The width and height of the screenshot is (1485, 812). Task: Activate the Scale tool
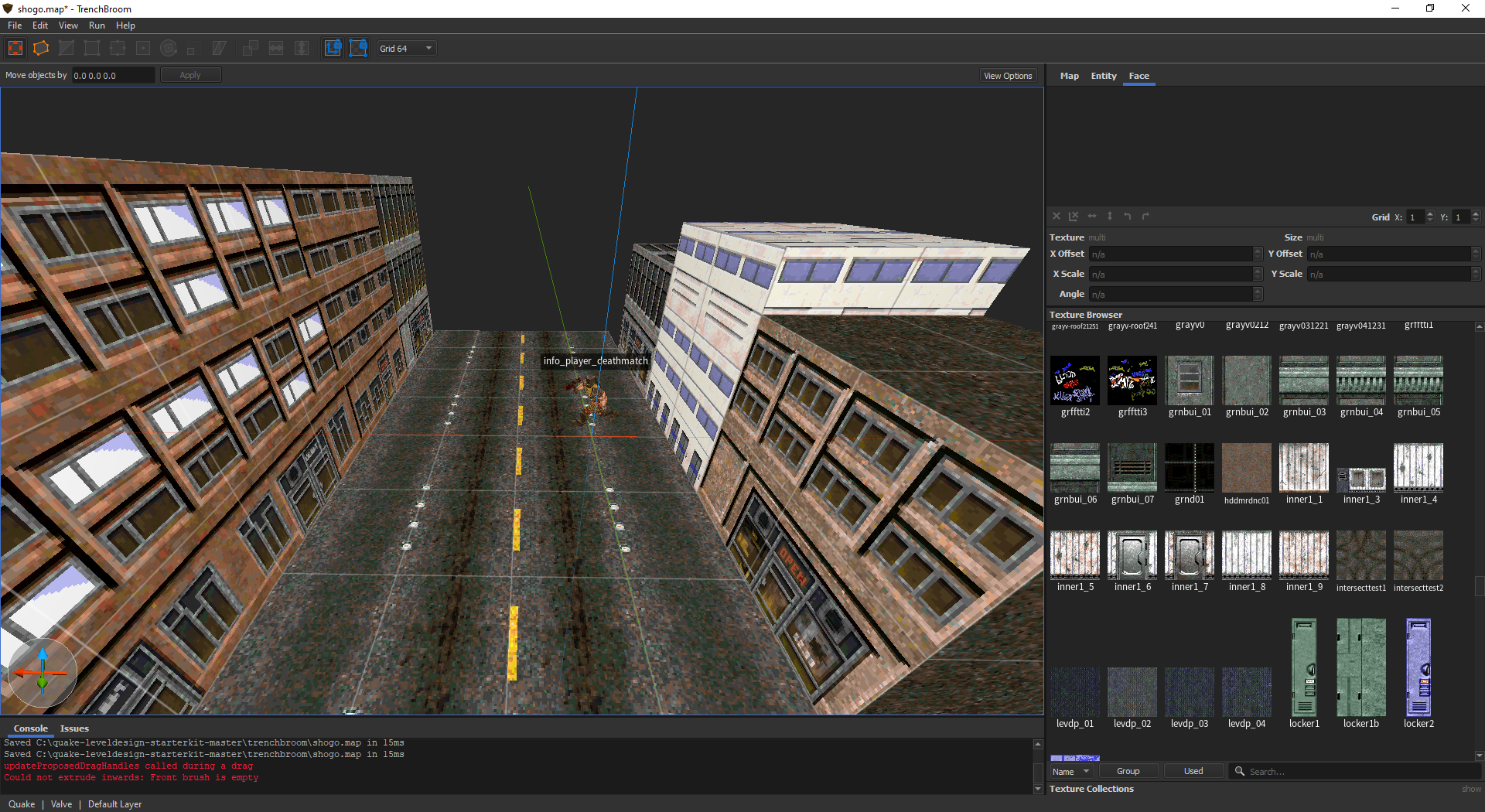tap(191, 49)
